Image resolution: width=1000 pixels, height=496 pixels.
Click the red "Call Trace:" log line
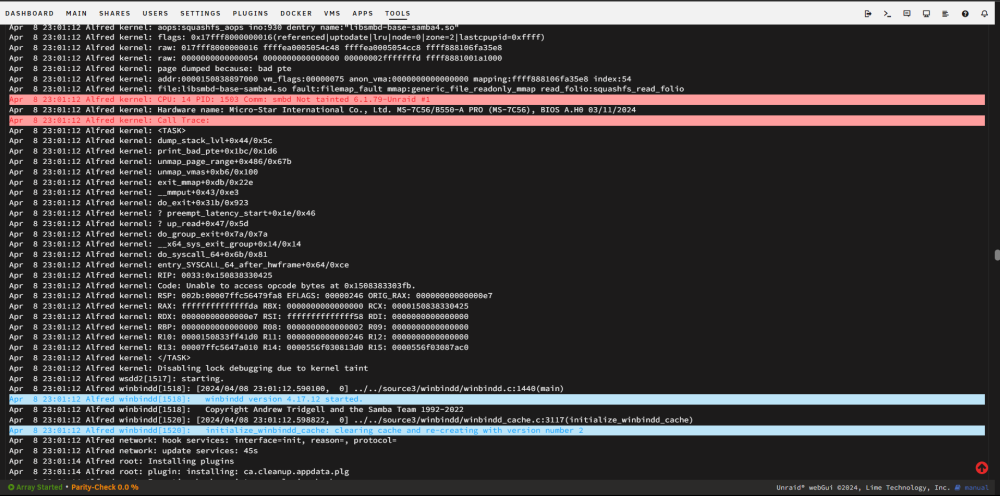click(497, 120)
